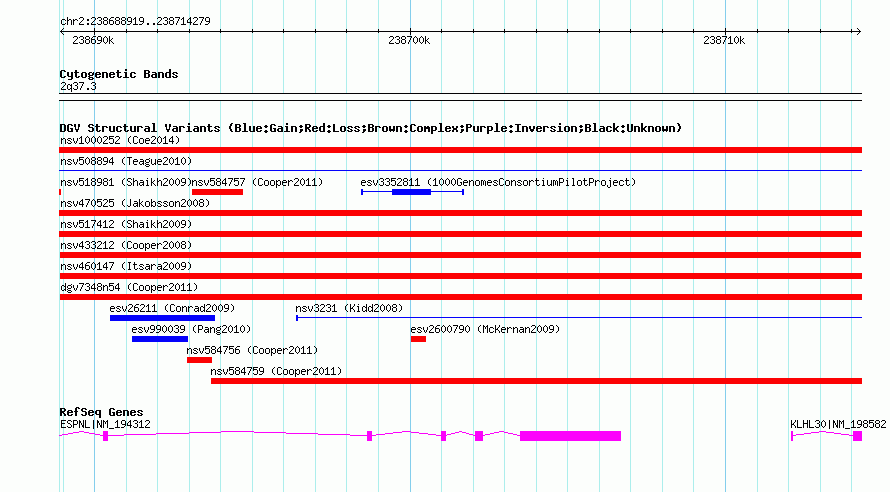Screen dimensions: 890x492
Task: Click the esv26211 (Conrad2009) label
Action: click(x=172, y=308)
